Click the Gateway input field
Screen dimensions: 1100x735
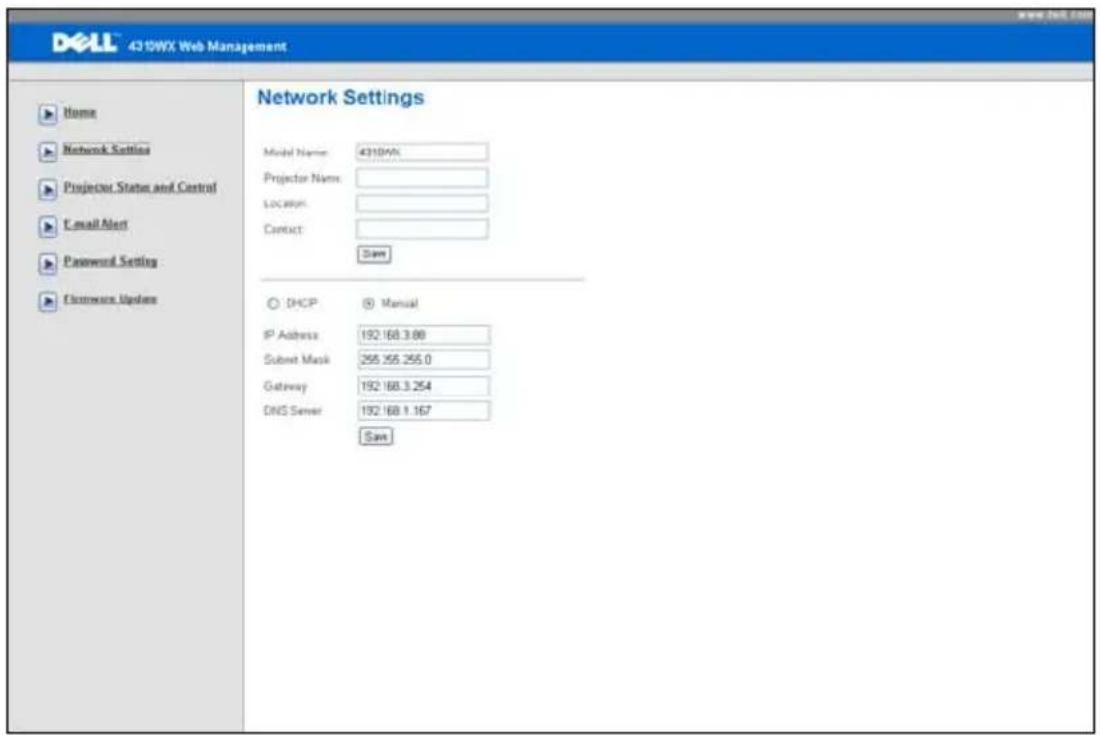[x=424, y=386]
